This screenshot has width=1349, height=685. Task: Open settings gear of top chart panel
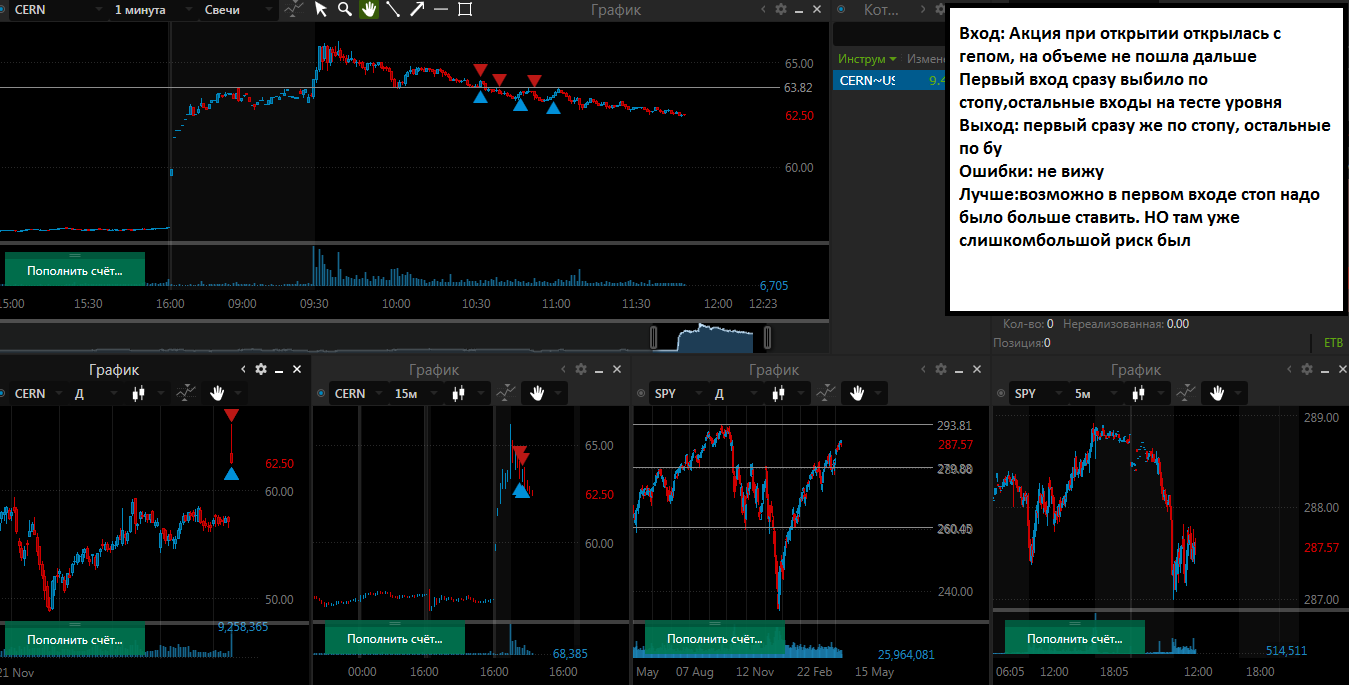(781, 10)
